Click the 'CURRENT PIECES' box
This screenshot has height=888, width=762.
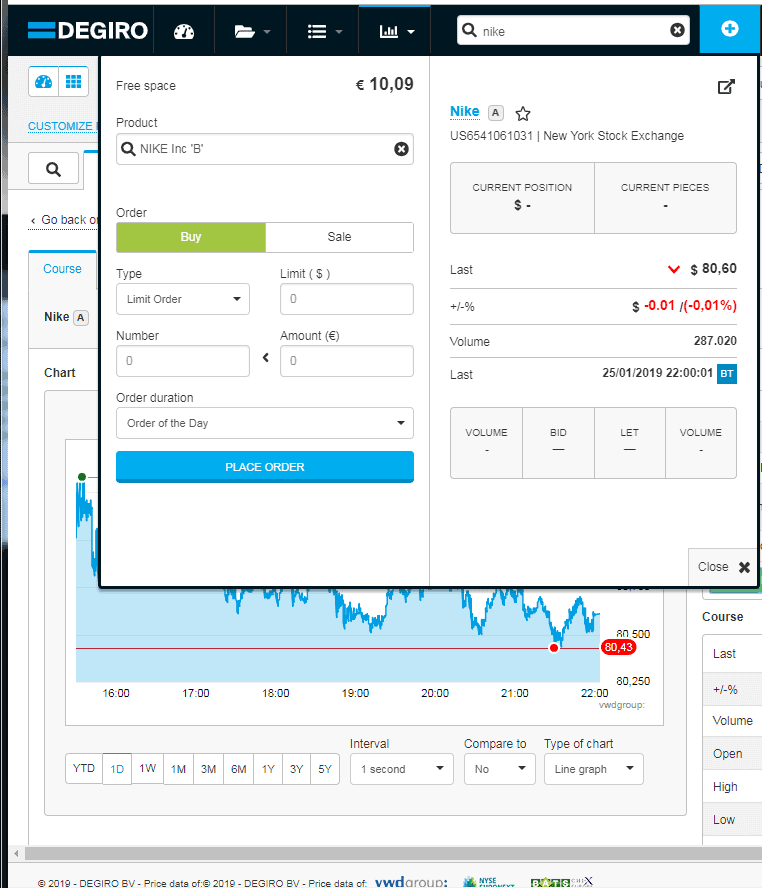[x=665, y=198]
